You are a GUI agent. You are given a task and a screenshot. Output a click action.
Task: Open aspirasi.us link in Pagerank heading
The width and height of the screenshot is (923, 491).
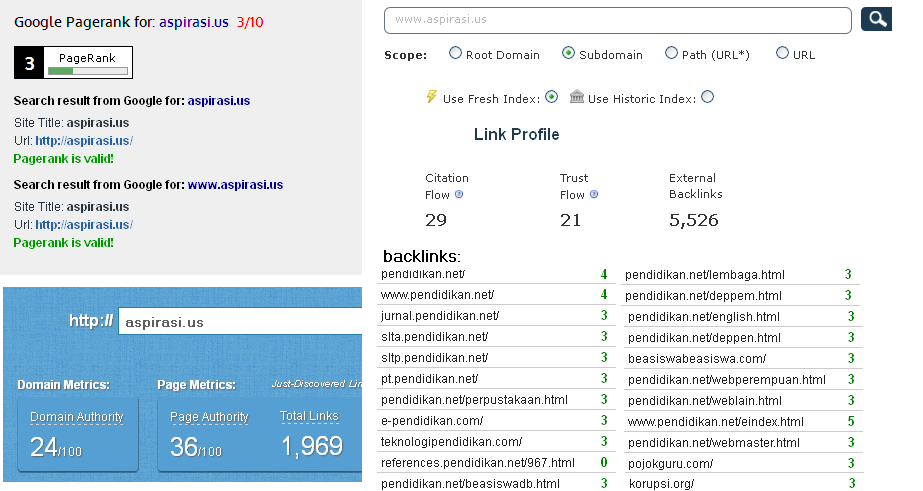(194, 22)
